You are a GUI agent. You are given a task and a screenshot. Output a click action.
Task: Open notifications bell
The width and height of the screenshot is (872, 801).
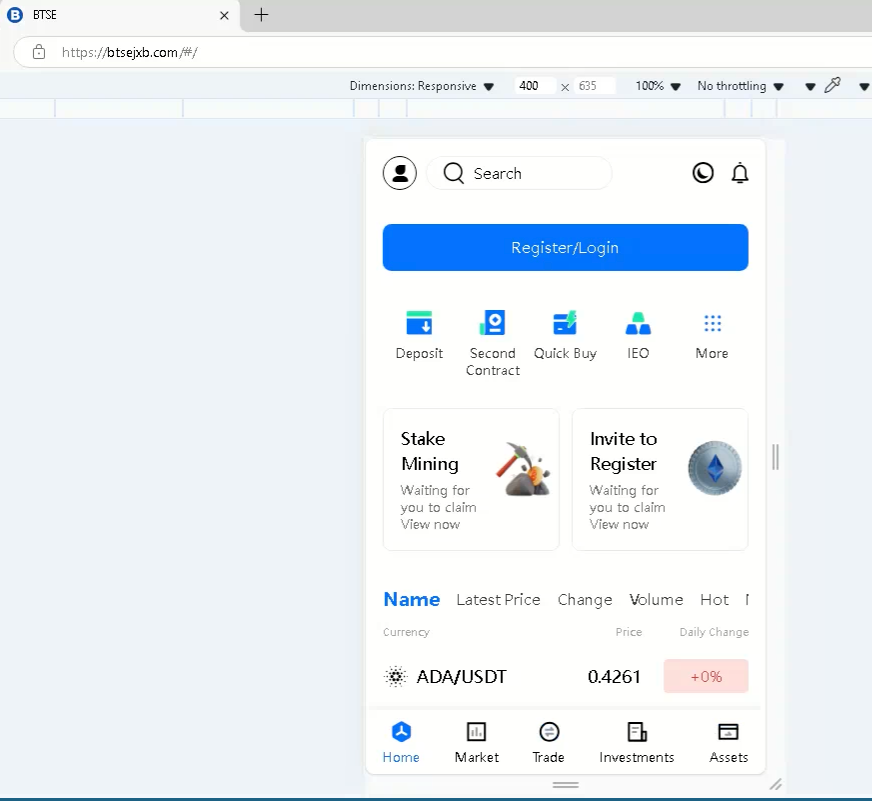740,173
